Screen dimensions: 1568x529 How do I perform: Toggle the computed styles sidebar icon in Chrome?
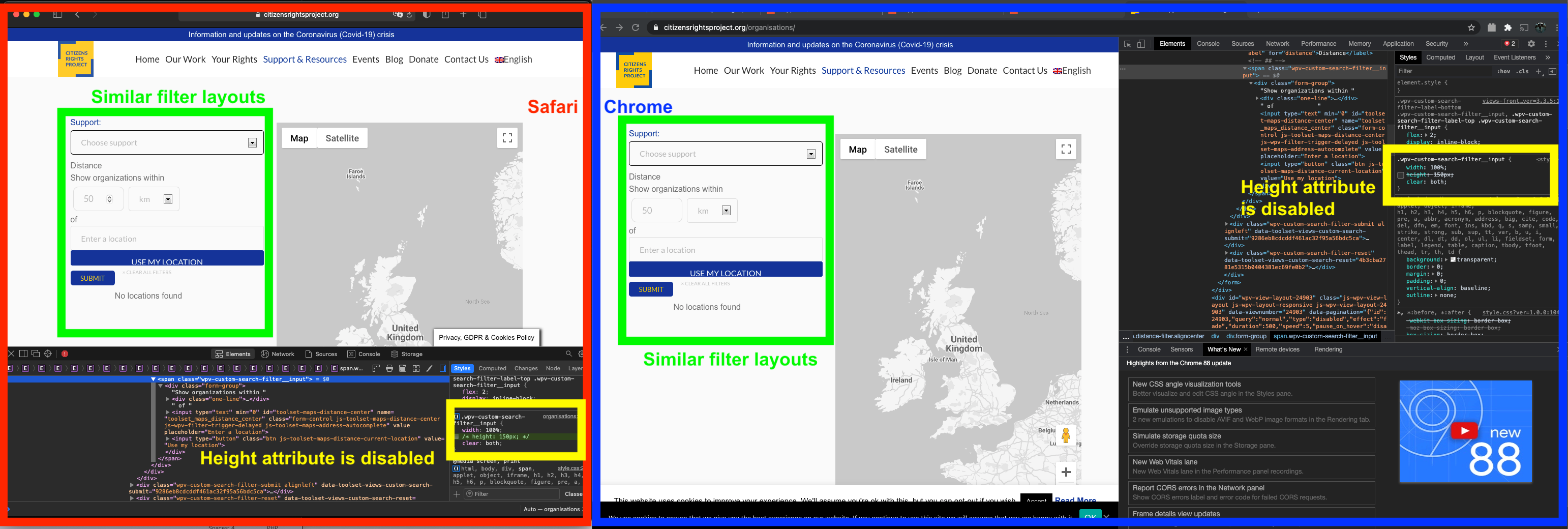coord(1553,71)
